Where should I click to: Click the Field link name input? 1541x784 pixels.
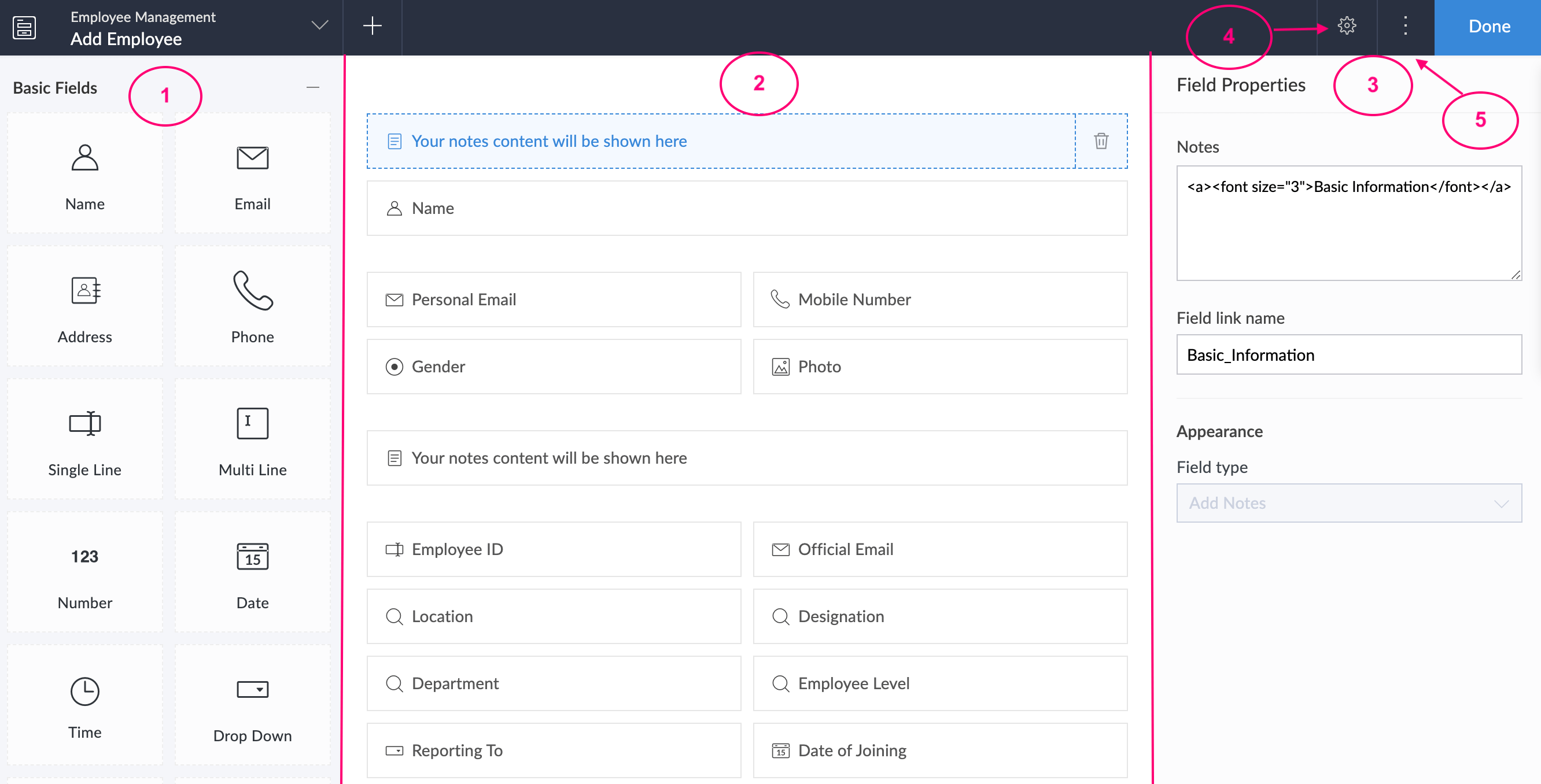1348,354
